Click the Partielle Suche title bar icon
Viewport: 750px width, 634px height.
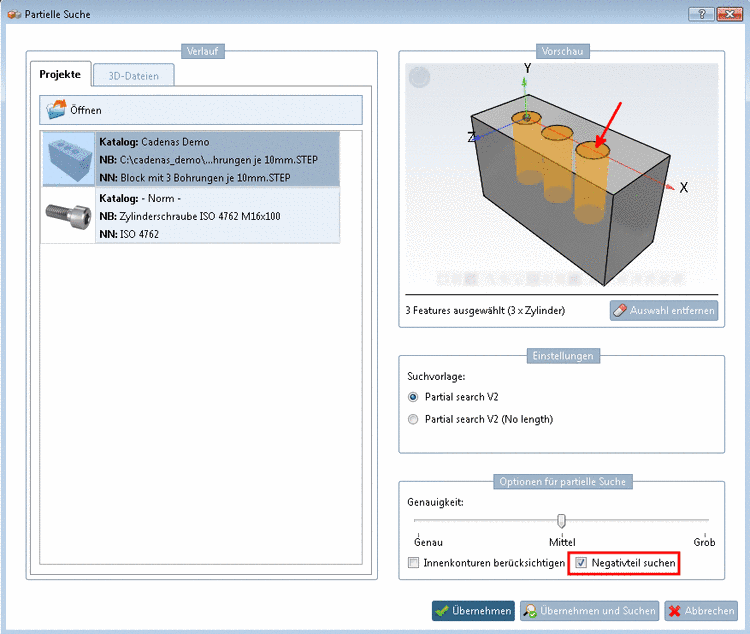pyautogui.click(x=13, y=12)
